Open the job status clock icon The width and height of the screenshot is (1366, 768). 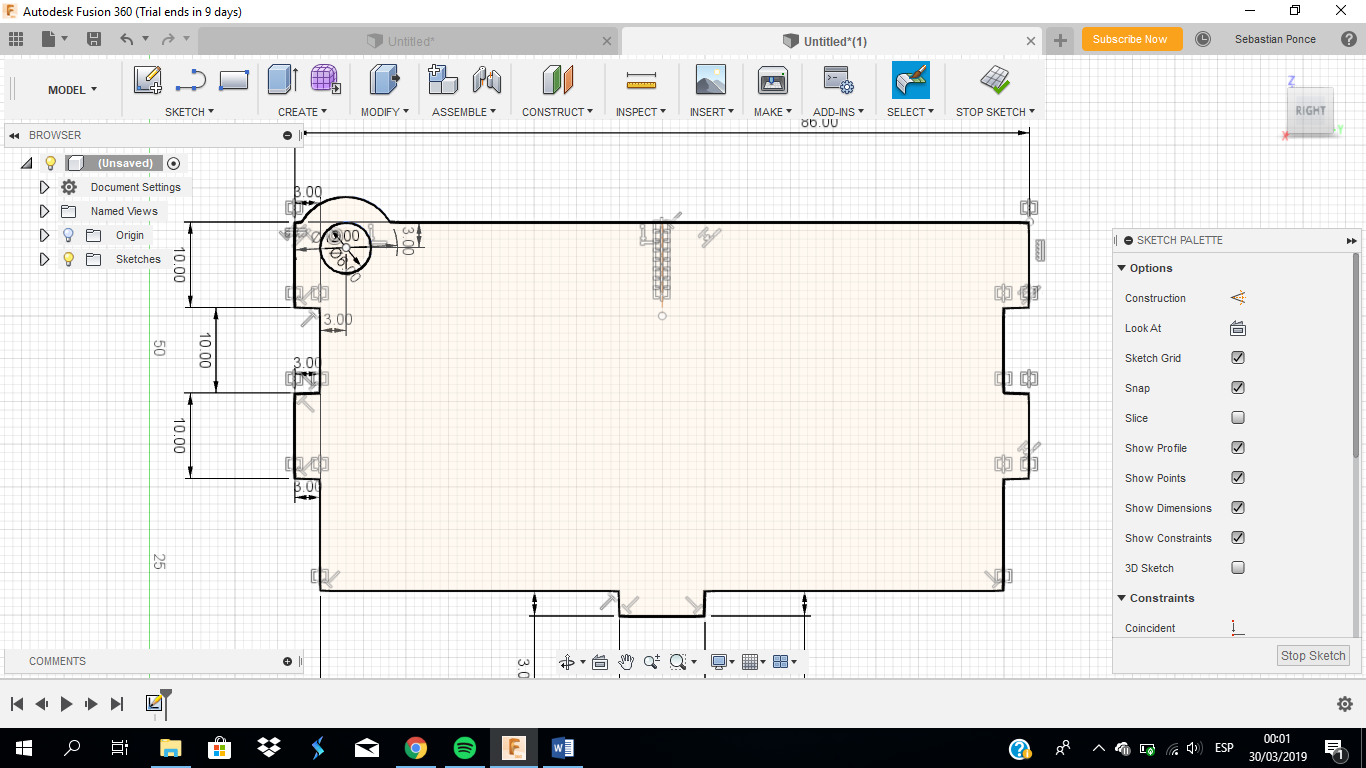(1203, 39)
